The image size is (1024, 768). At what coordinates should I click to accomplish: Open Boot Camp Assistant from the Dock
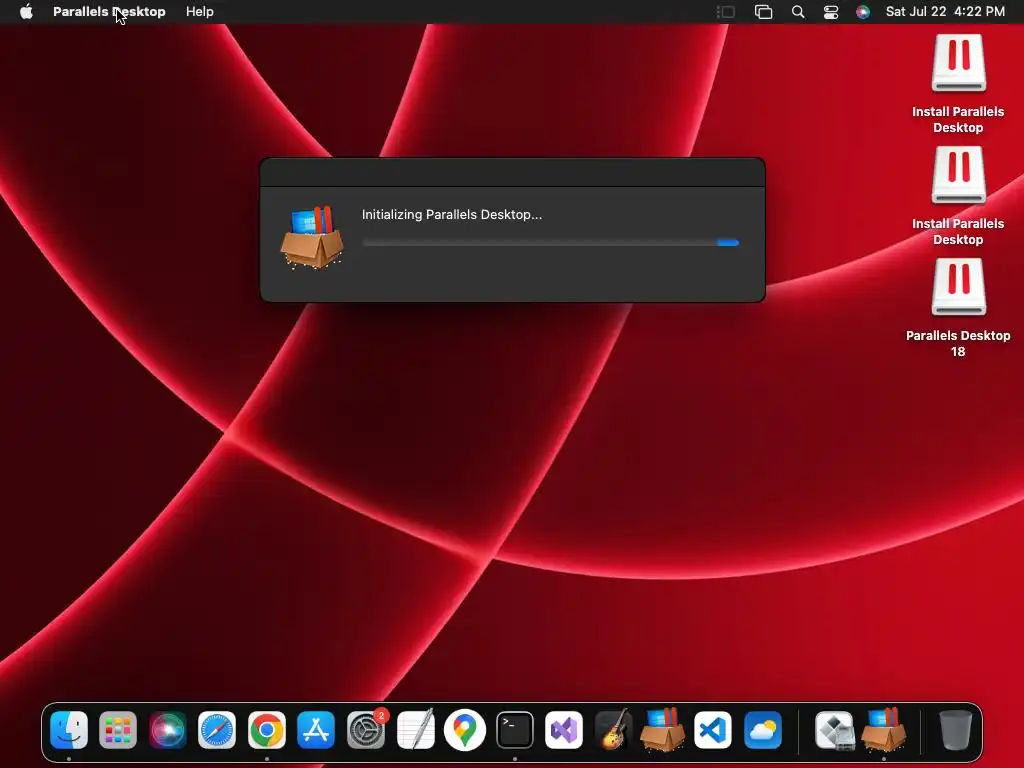click(835, 729)
